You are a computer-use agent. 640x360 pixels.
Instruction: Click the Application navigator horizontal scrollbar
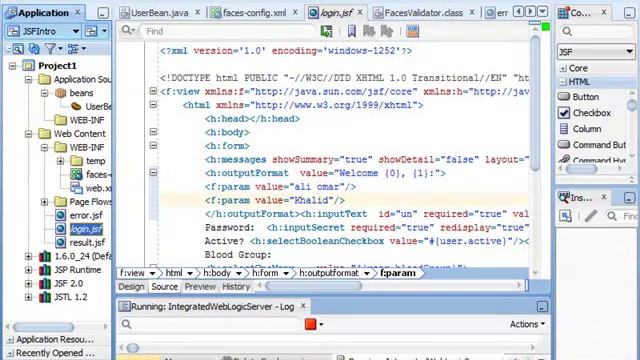(x=43, y=327)
